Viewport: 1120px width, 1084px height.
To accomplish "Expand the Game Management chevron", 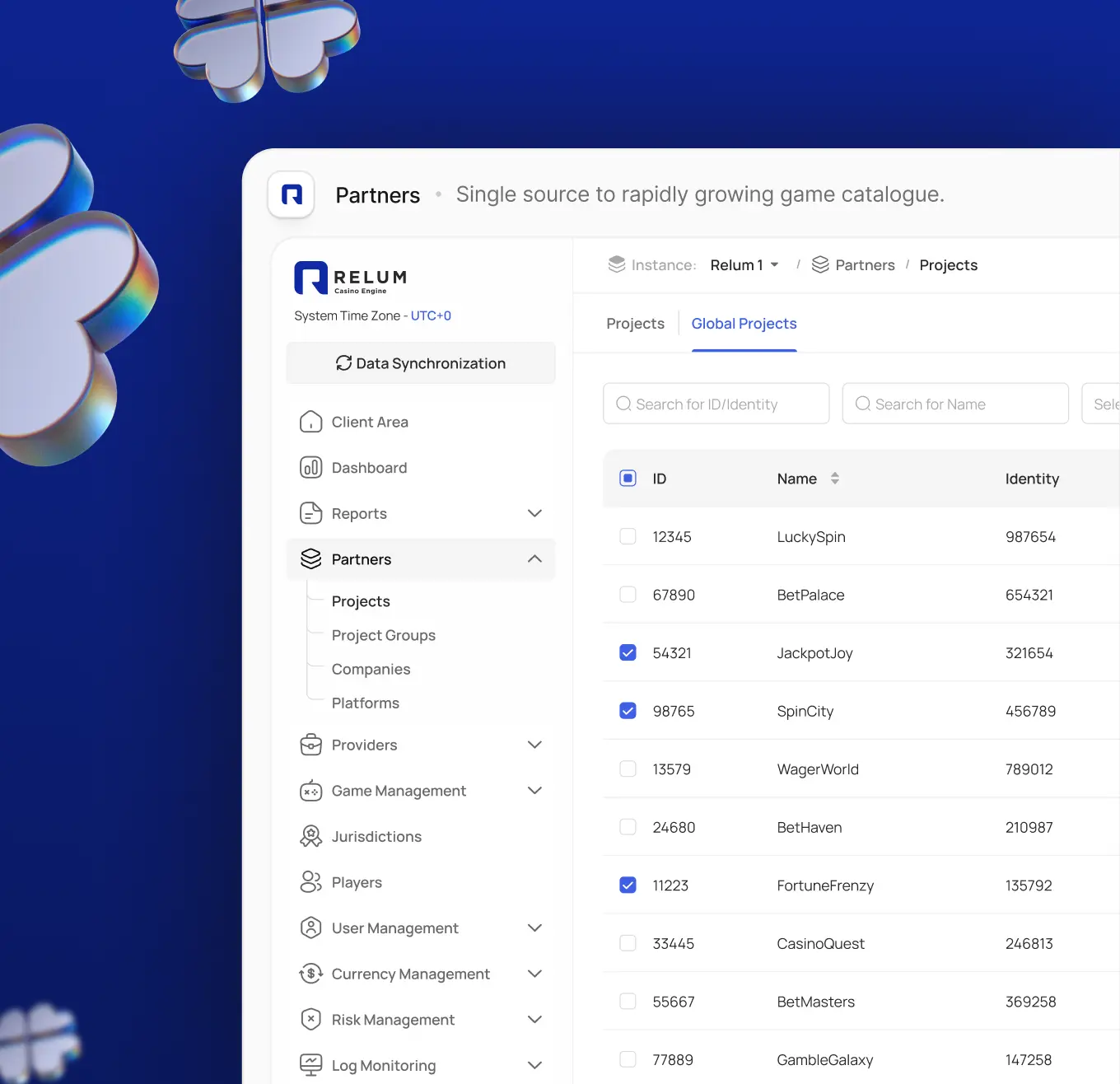I will (x=534, y=791).
